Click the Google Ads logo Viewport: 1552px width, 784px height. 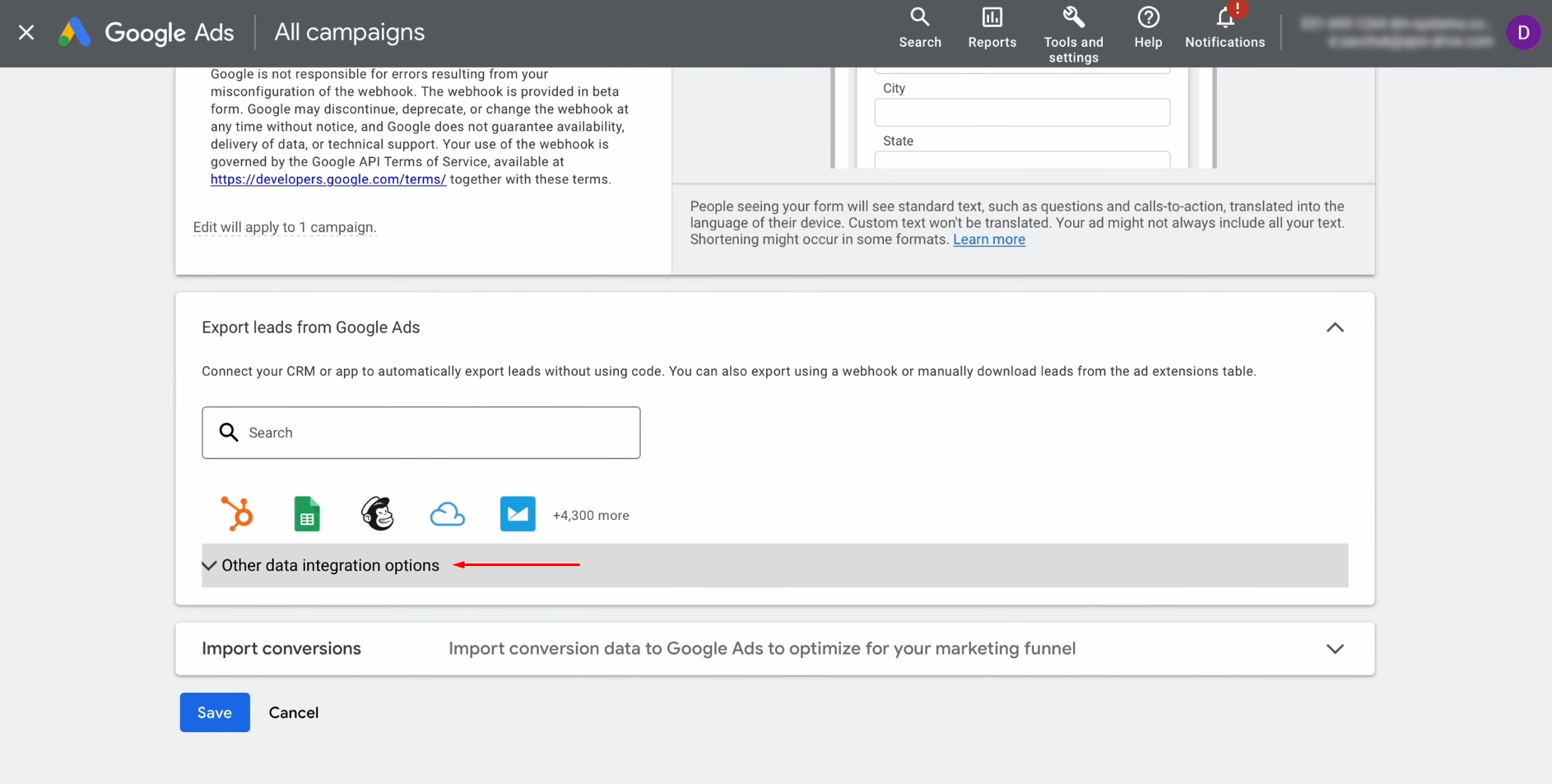pos(146,33)
